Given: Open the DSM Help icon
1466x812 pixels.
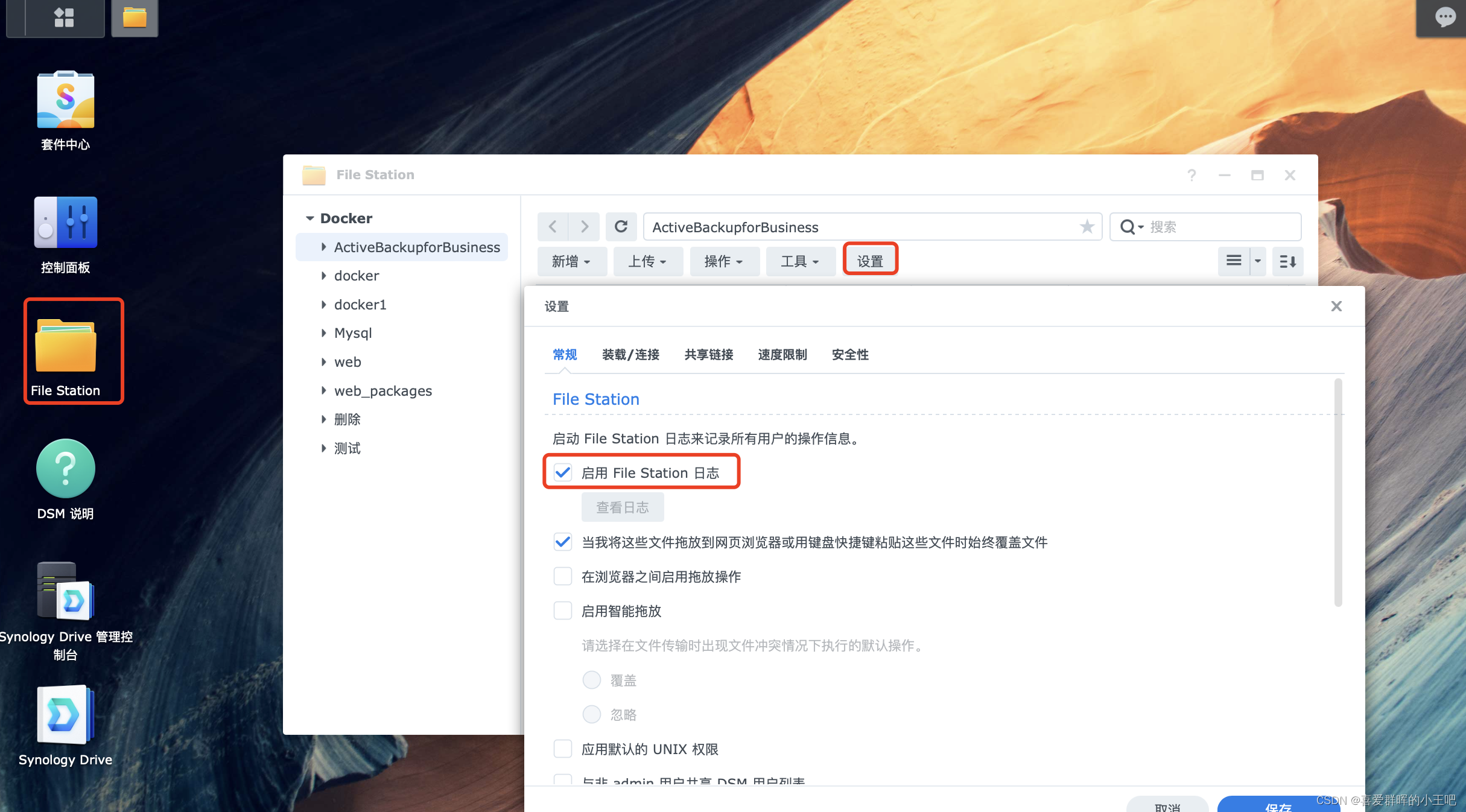Looking at the screenshot, I should (x=65, y=469).
